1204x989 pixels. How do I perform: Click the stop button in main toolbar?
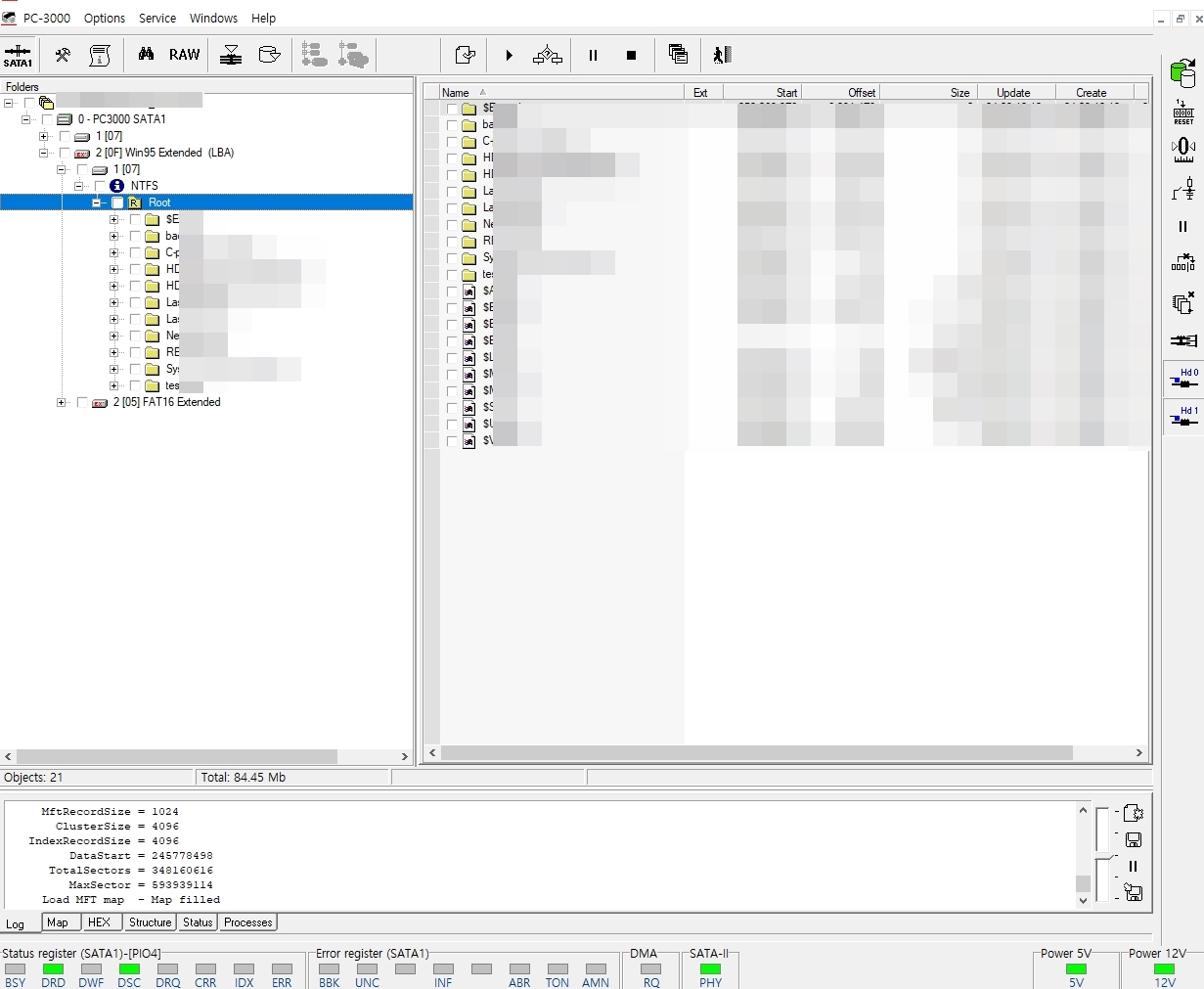click(x=631, y=55)
